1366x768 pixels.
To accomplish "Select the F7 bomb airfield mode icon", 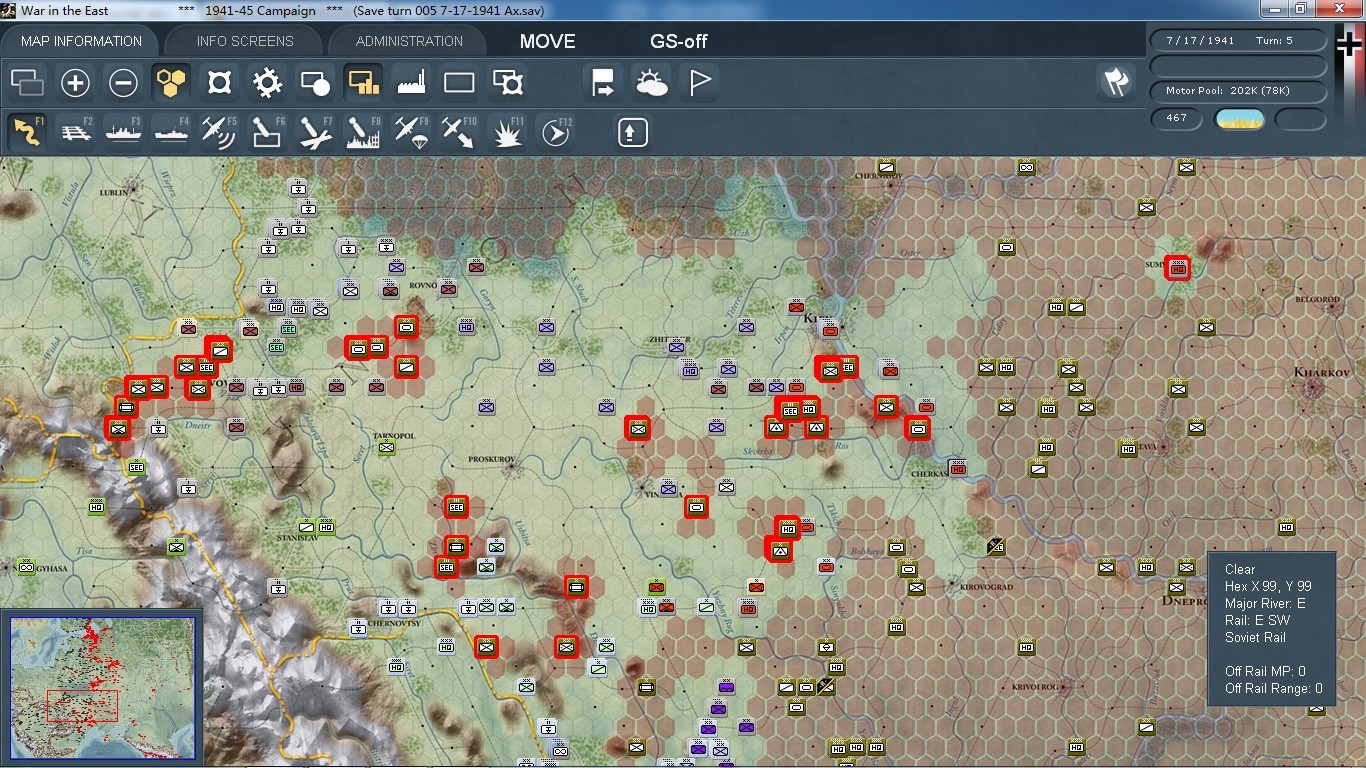I will click(315, 132).
